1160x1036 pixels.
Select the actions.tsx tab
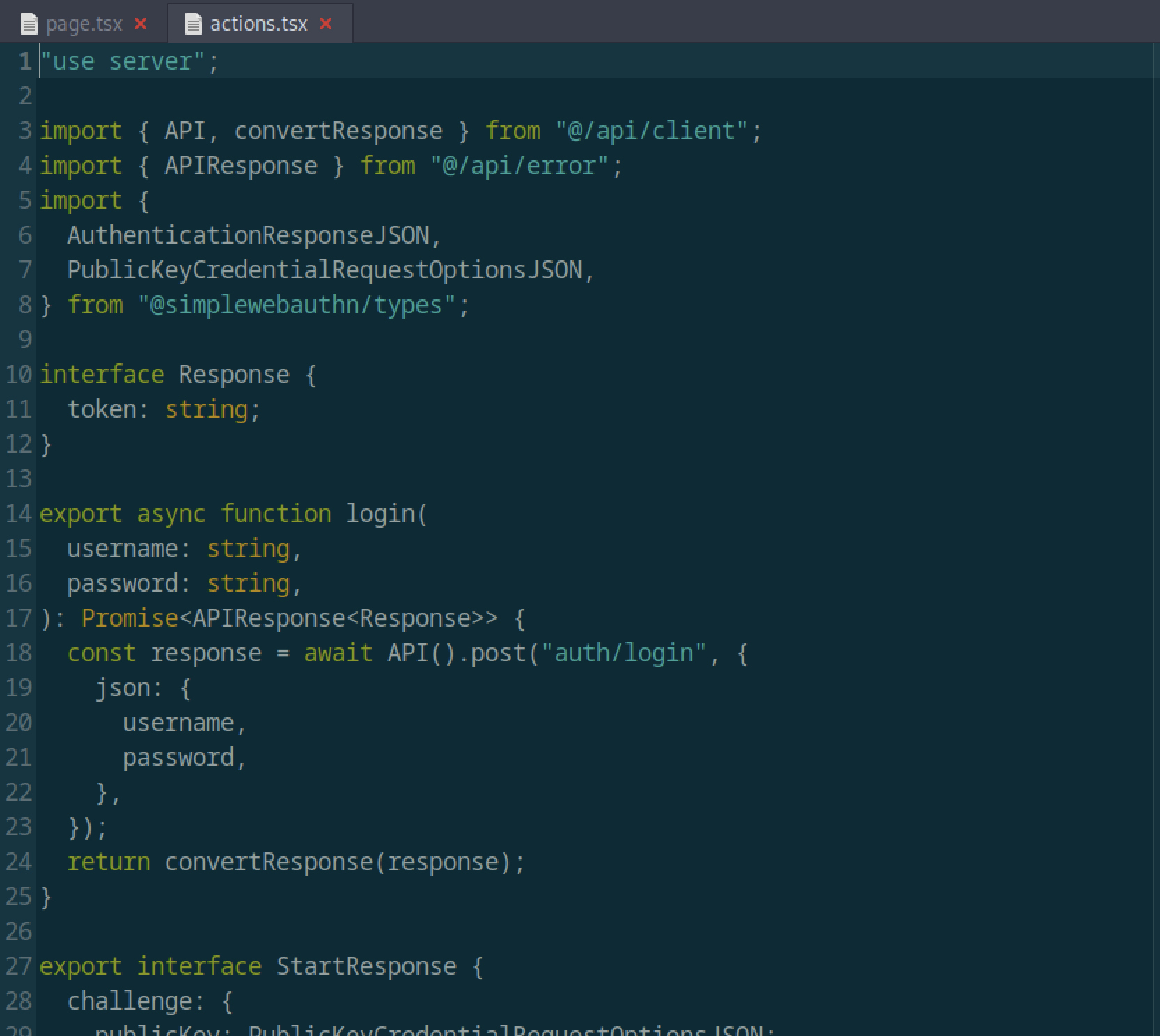click(258, 24)
